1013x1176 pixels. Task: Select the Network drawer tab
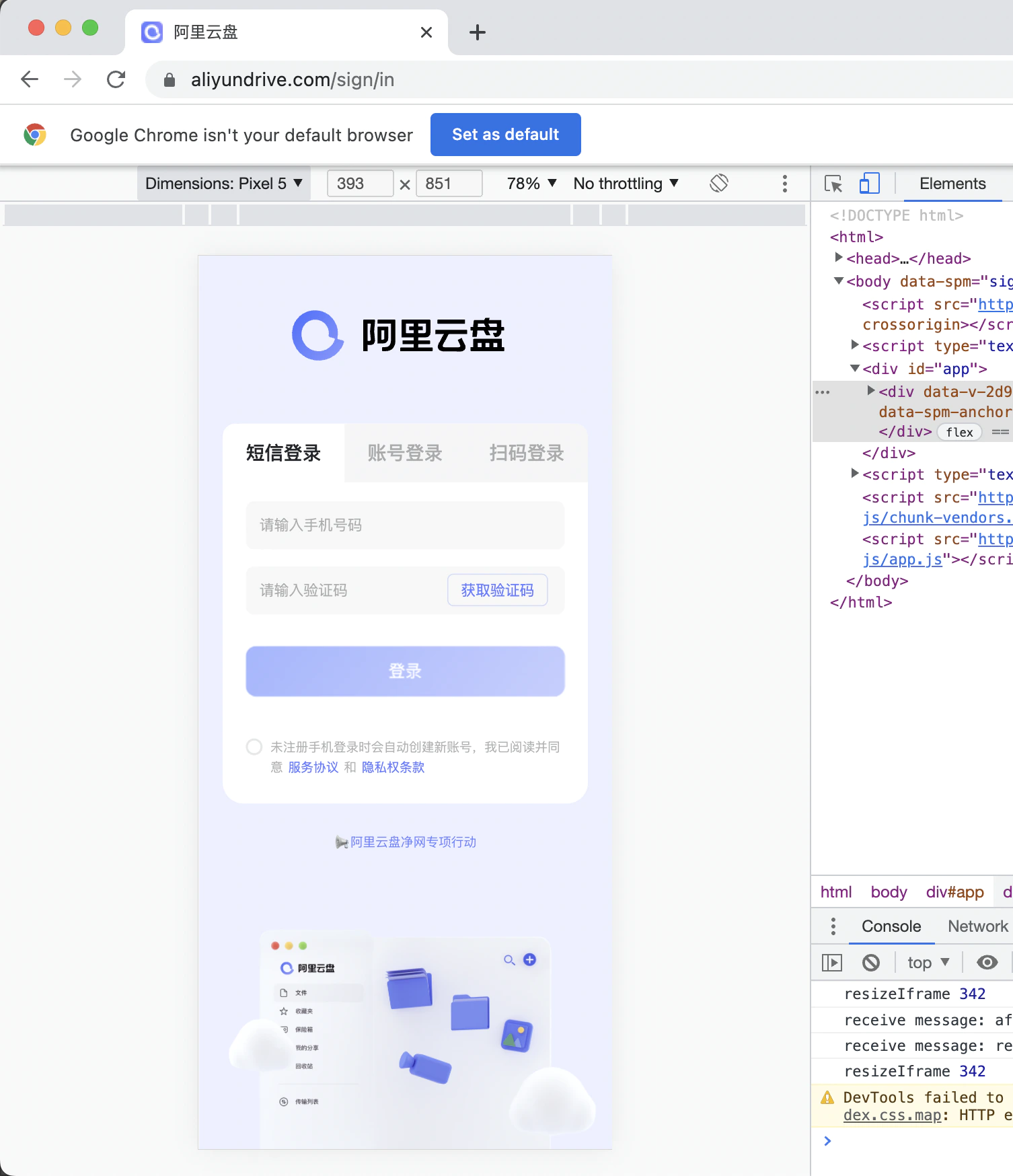tap(978, 926)
